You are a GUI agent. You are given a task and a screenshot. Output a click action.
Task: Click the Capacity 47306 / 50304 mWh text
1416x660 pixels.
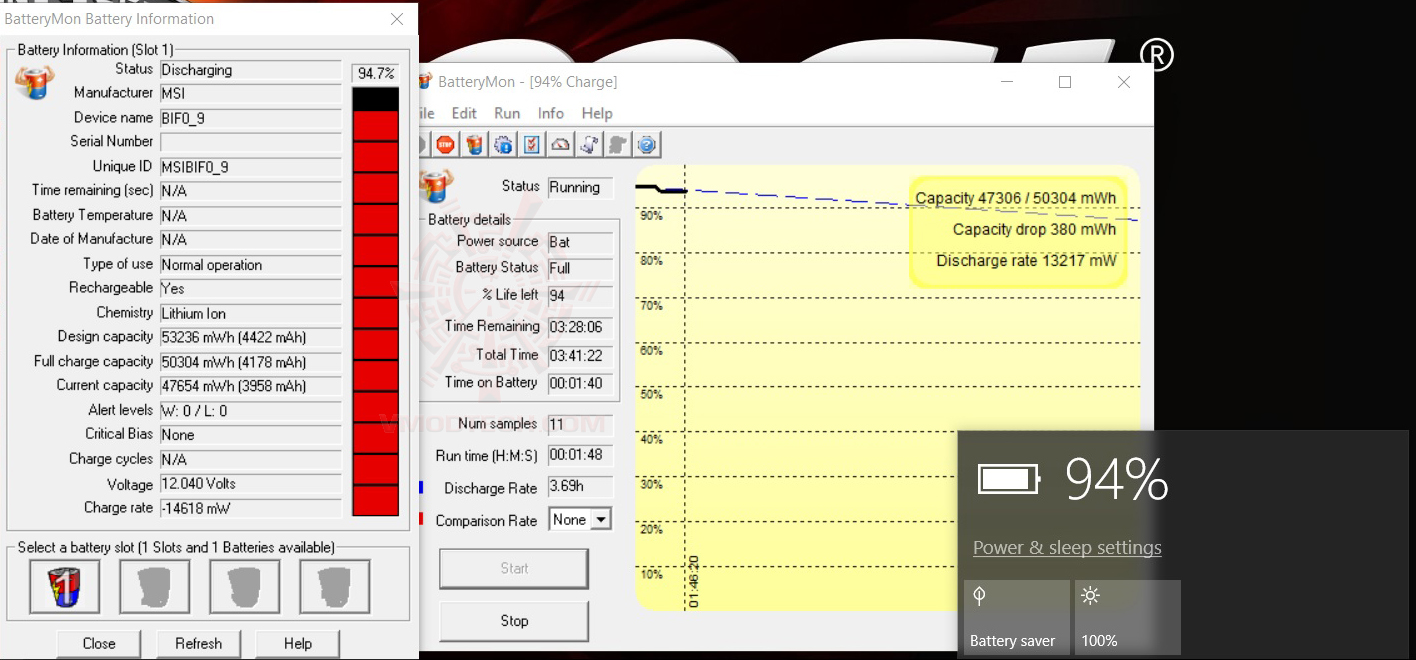click(1016, 198)
